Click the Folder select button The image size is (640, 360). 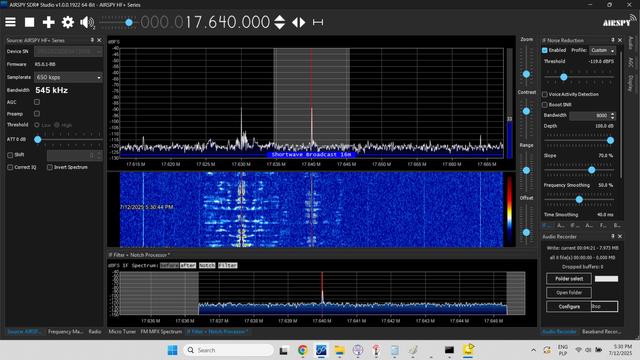pyautogui.click(x=569, y=279)
